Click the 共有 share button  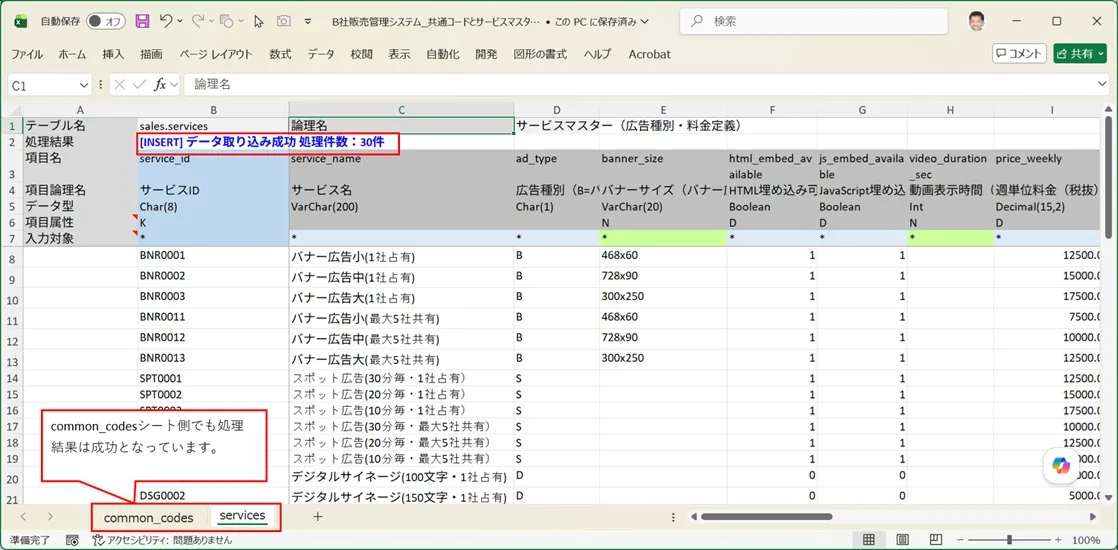click(x=1079, y=54)
